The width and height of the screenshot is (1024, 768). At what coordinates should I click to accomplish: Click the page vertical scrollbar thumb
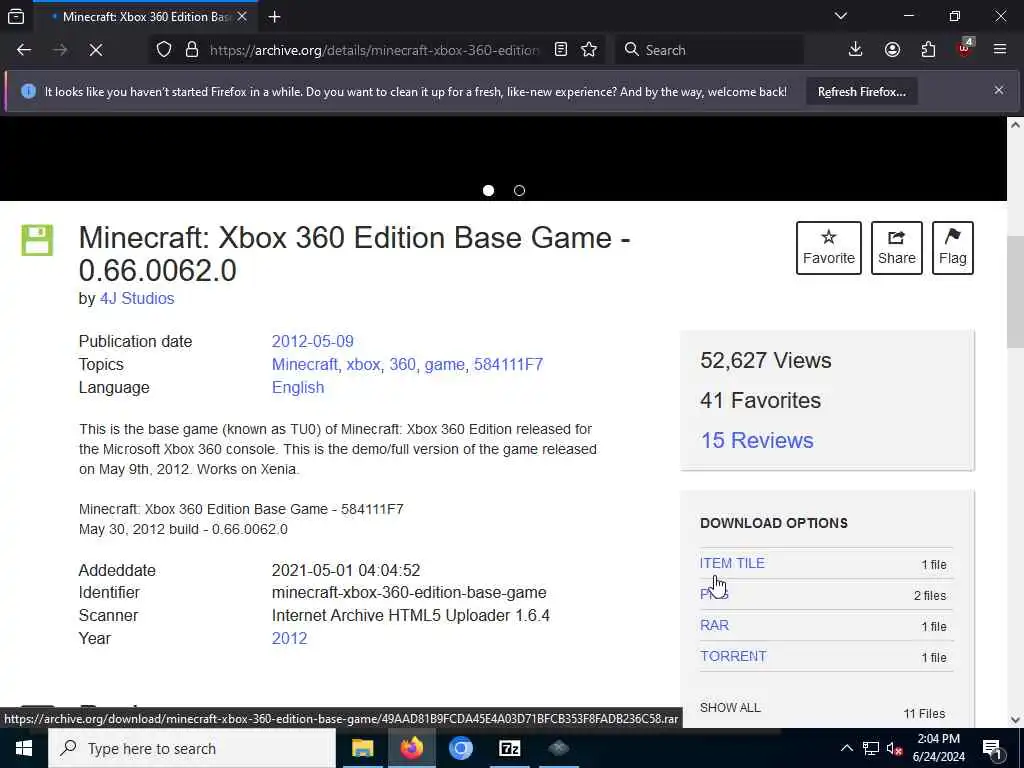click(x=1015, y=293)
